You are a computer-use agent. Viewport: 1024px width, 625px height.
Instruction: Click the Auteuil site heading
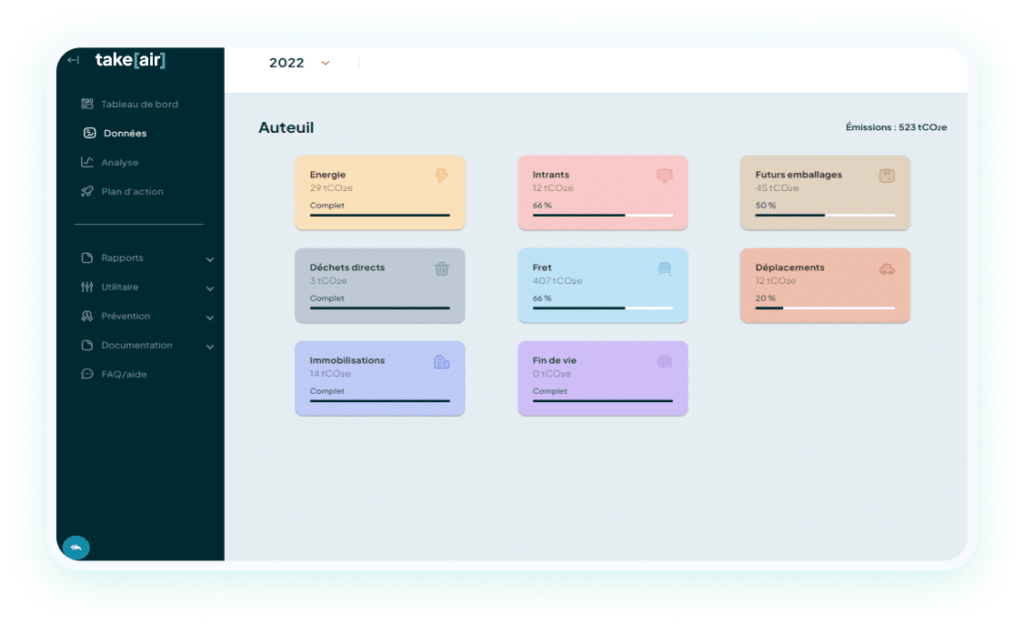coord(286,127)
